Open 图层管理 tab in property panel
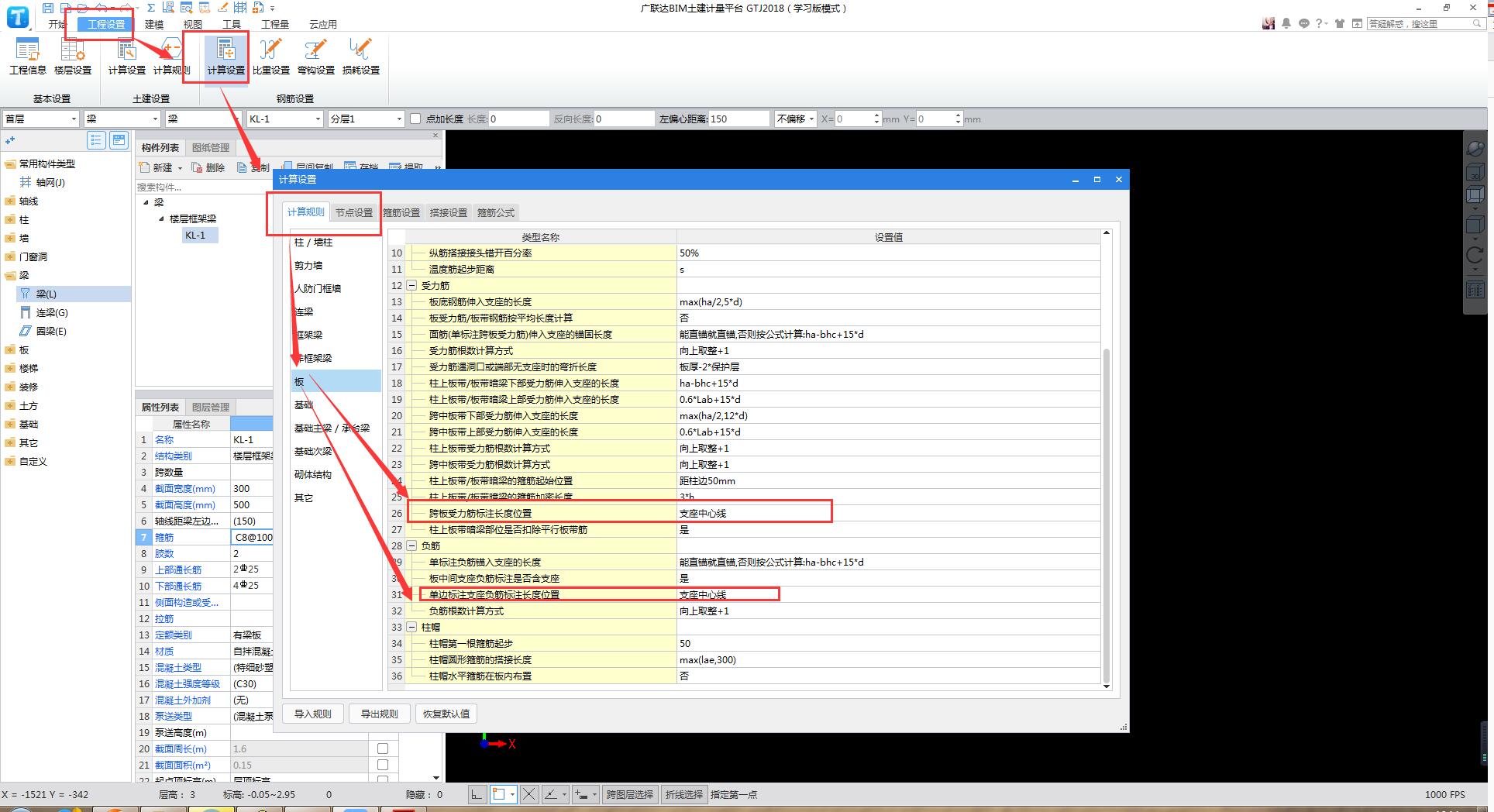Image resolution: width=1494 pixels, height=812 pixels. coord(211,407)
